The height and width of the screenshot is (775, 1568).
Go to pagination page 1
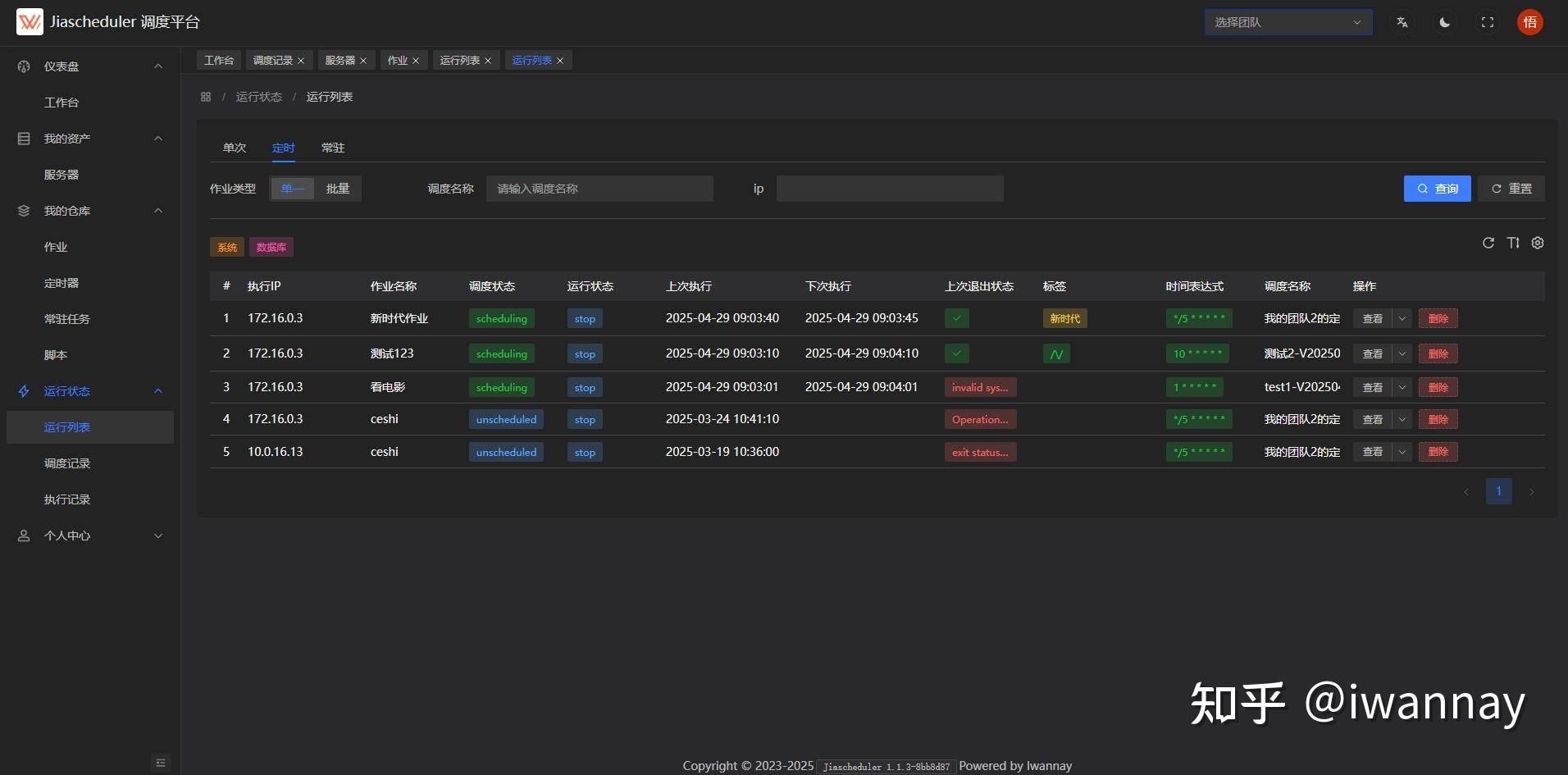tap(1499, 491)
